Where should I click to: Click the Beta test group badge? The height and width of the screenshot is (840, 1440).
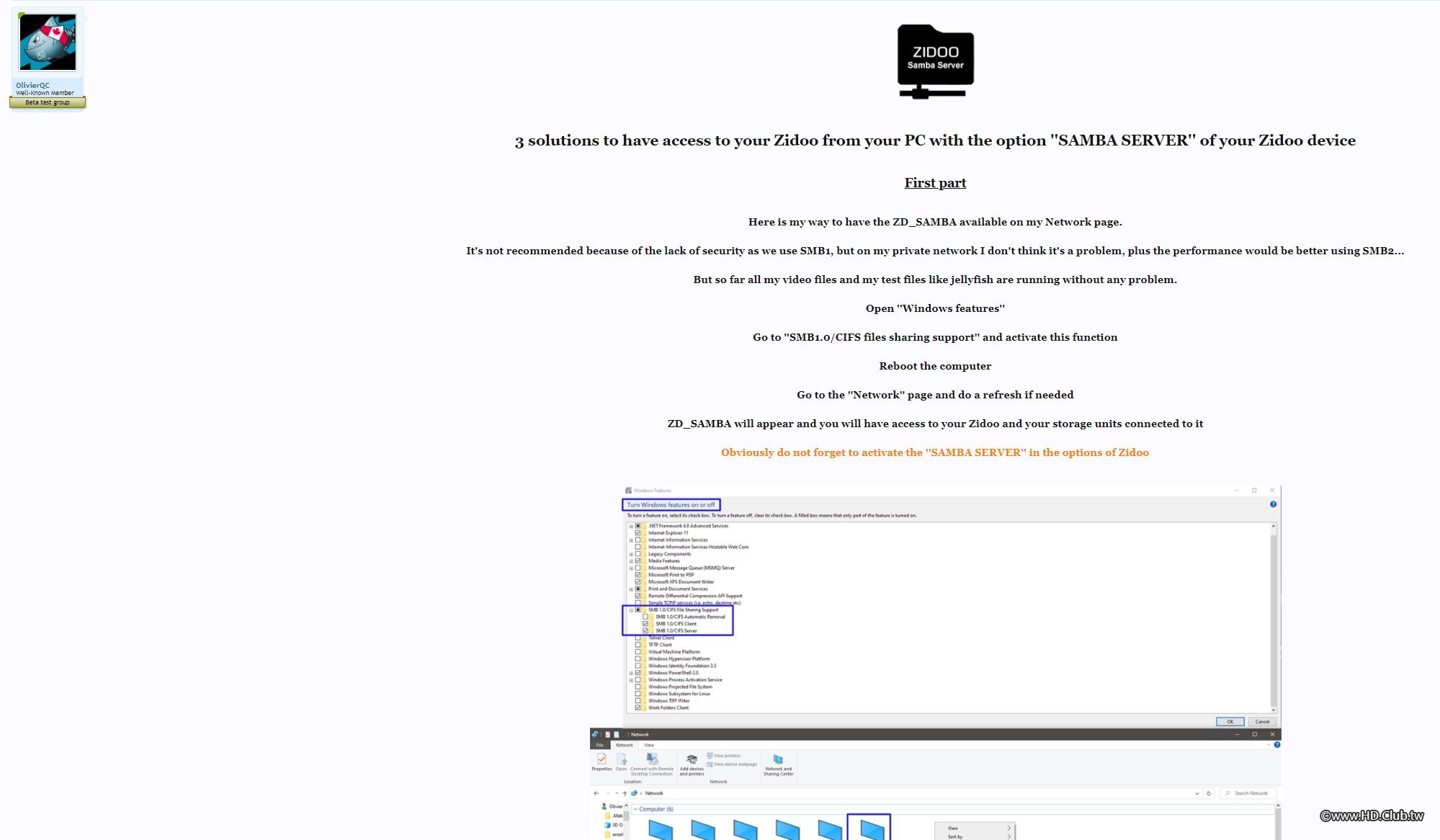[48, 102]
